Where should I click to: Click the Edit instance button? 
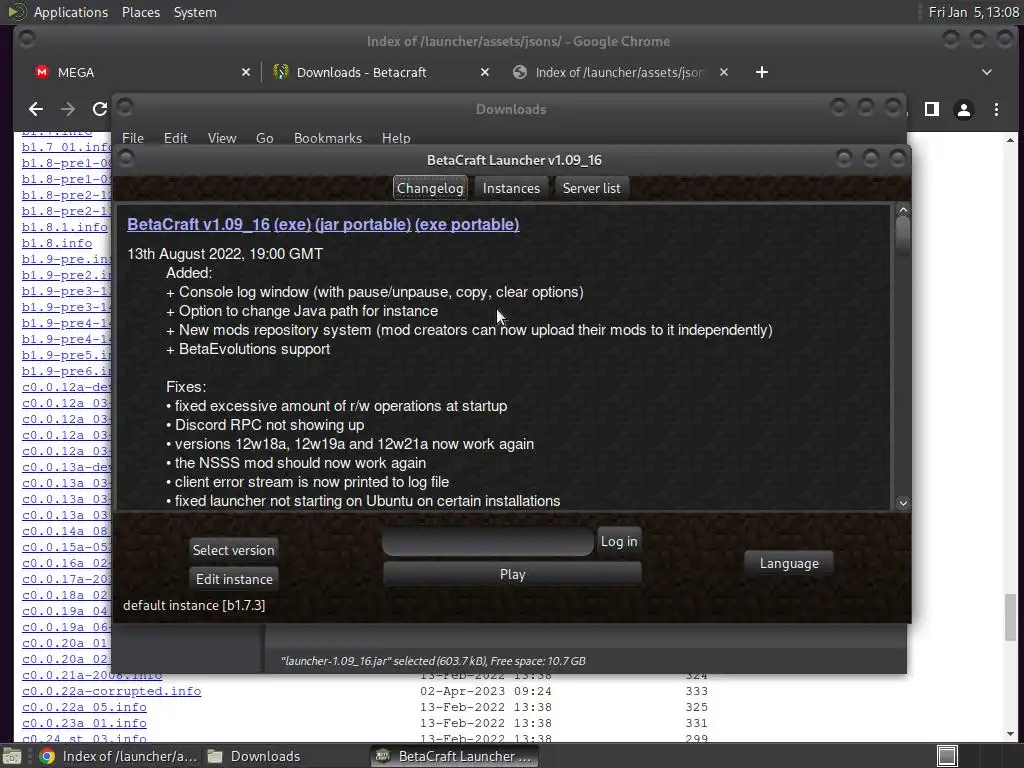(234, 579)
